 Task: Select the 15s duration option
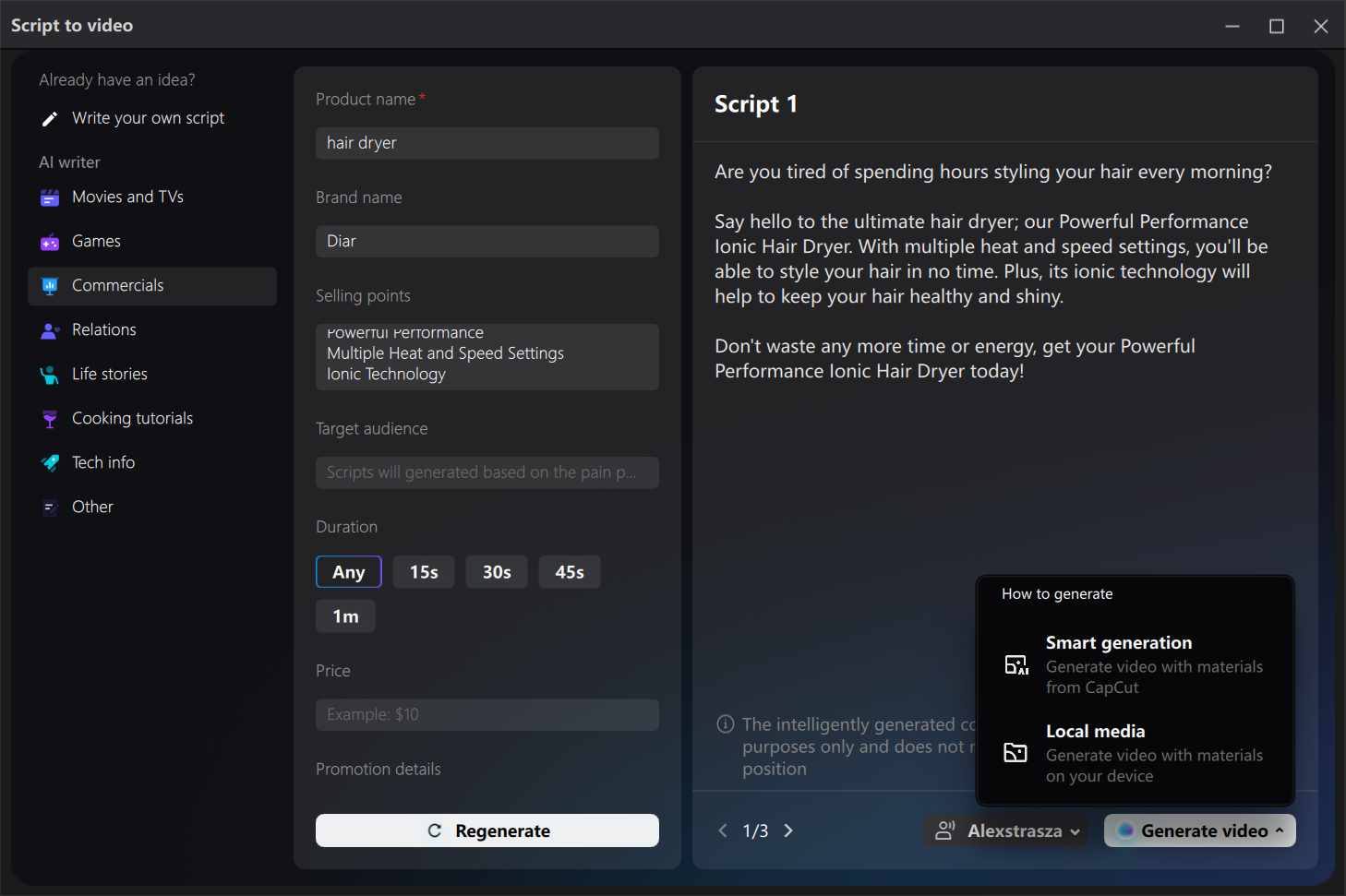coord(424,571)
